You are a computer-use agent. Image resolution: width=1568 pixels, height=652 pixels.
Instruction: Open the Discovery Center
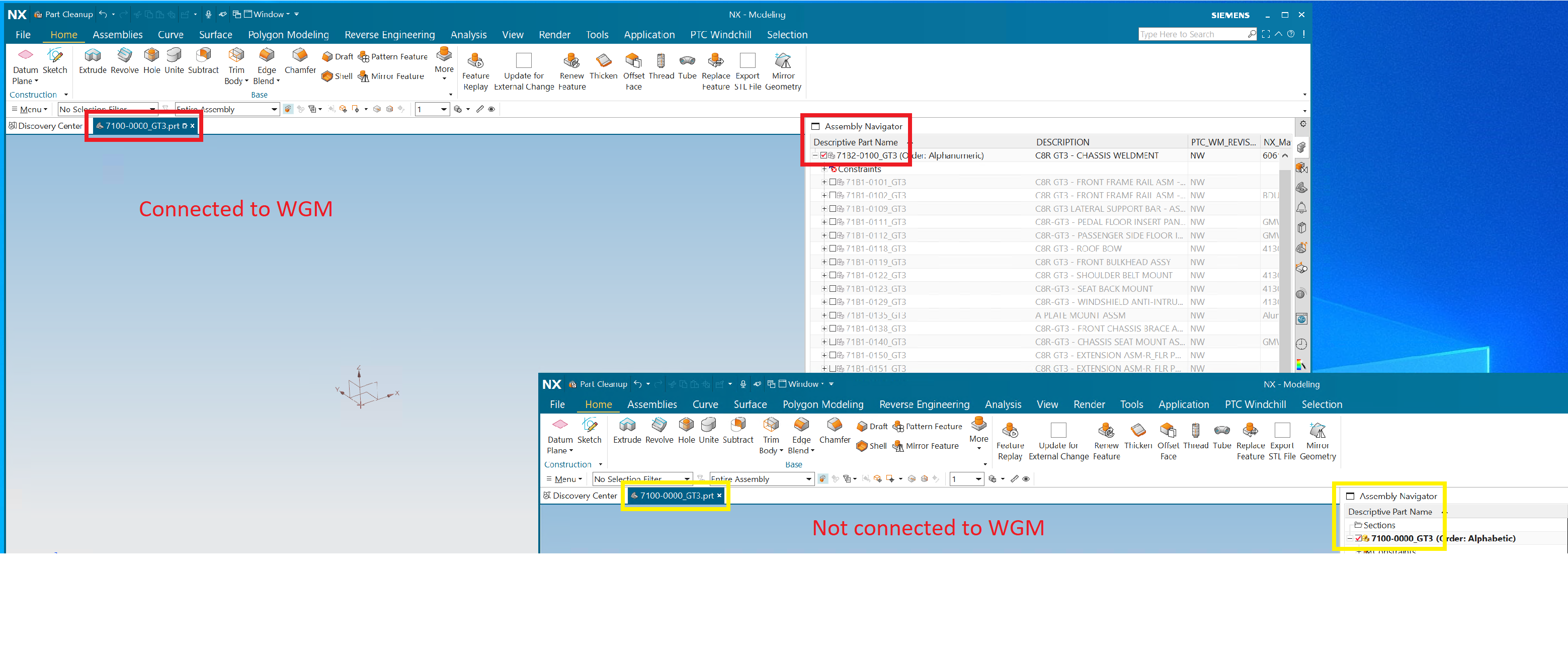tap(46, 125)
